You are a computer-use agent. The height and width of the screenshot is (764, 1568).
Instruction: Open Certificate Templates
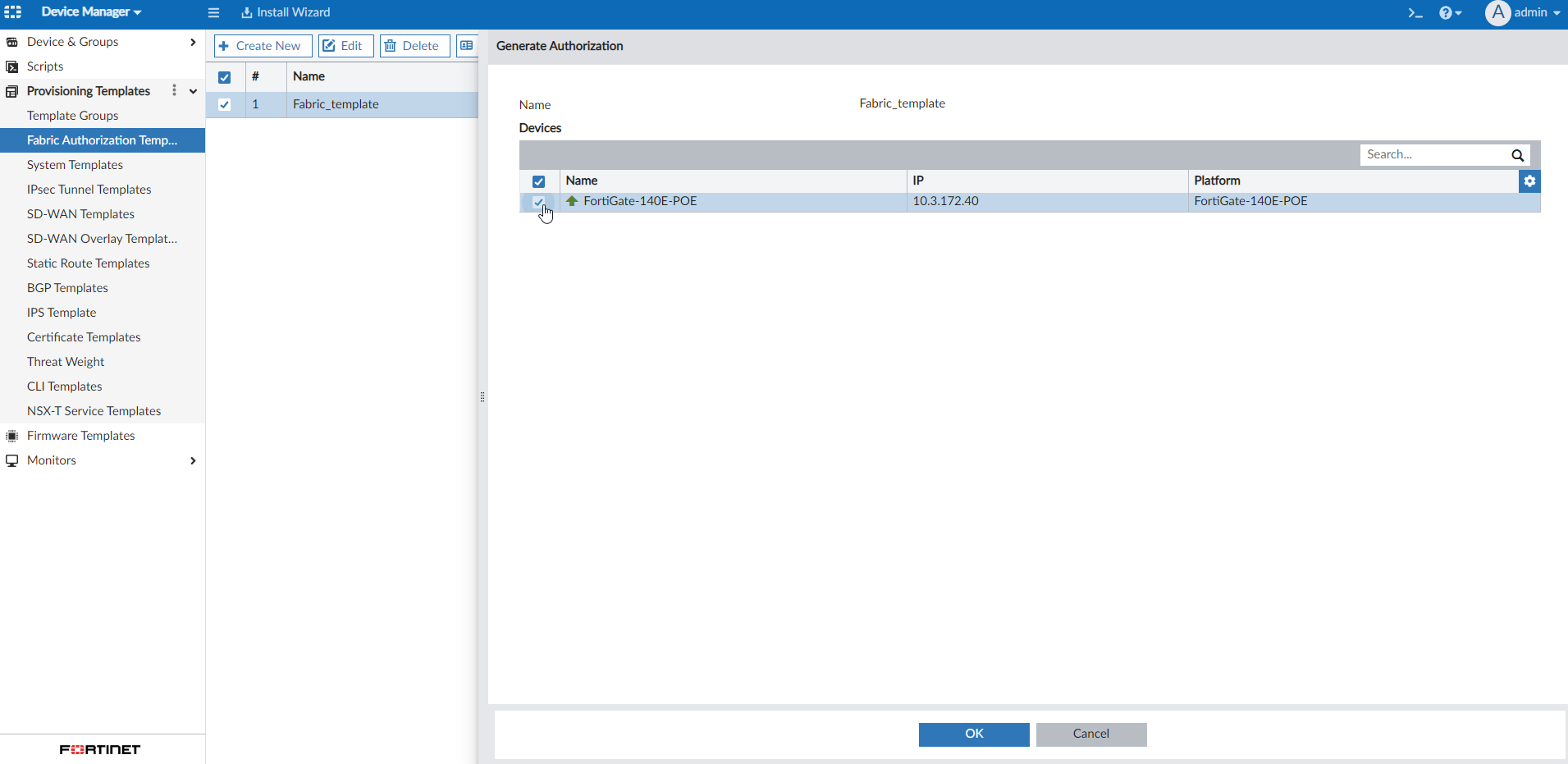[x=84, y=337]
